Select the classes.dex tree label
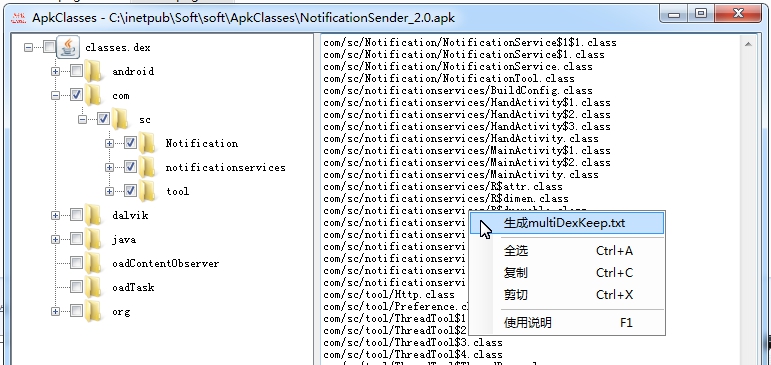Viewport: 771px width, 365px height. (118, 48)
